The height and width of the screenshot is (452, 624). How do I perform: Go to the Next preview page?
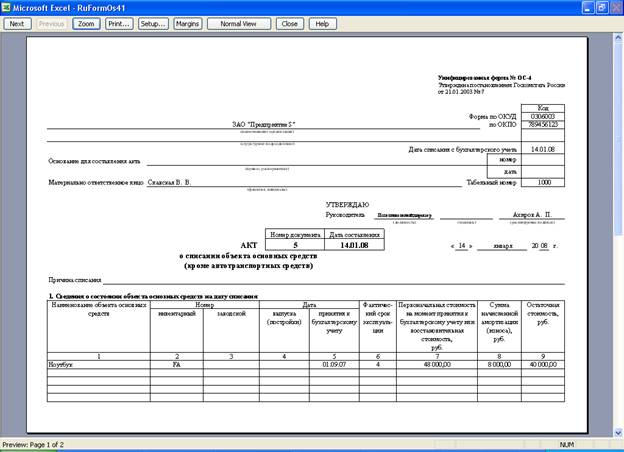tap(17, 24)
